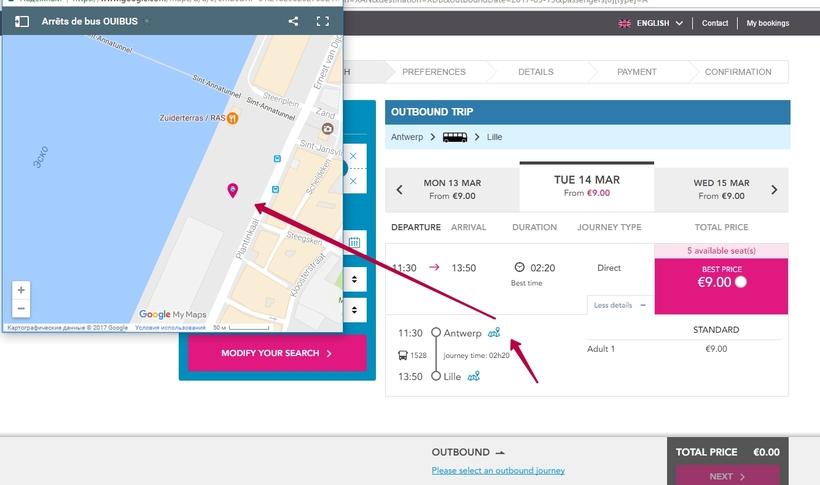Adjust the lower passenger count stepper
Screen dimensions: 820x485
click(x=355, y=310)
